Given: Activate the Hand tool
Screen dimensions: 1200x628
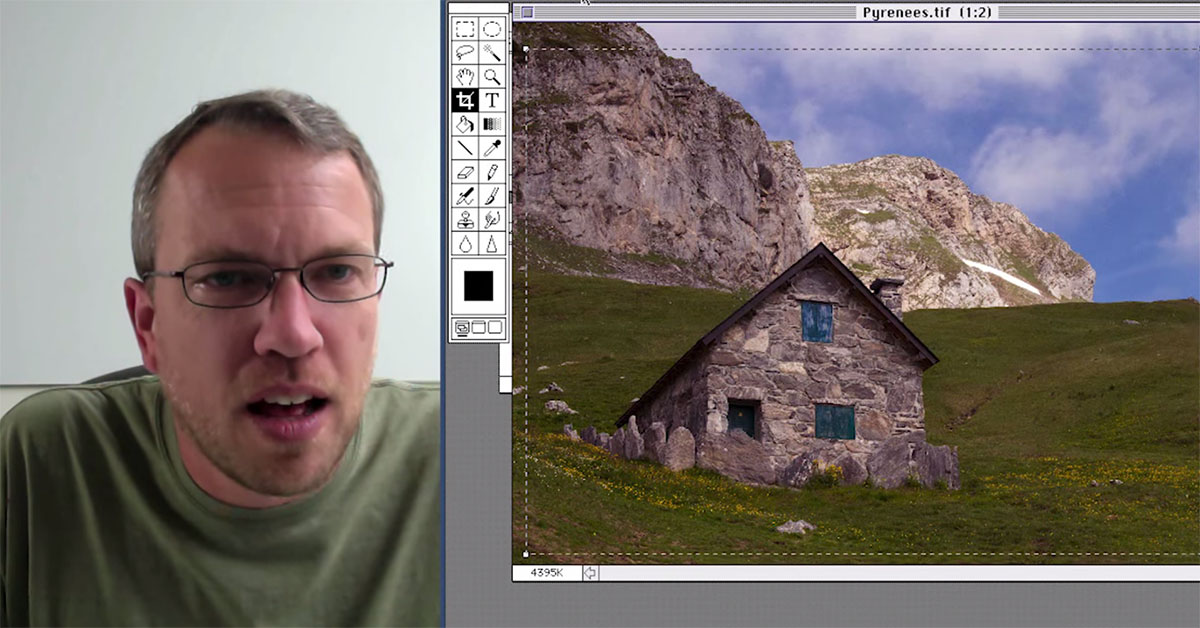Looking at the screenshot, I should tap(464, 76).
